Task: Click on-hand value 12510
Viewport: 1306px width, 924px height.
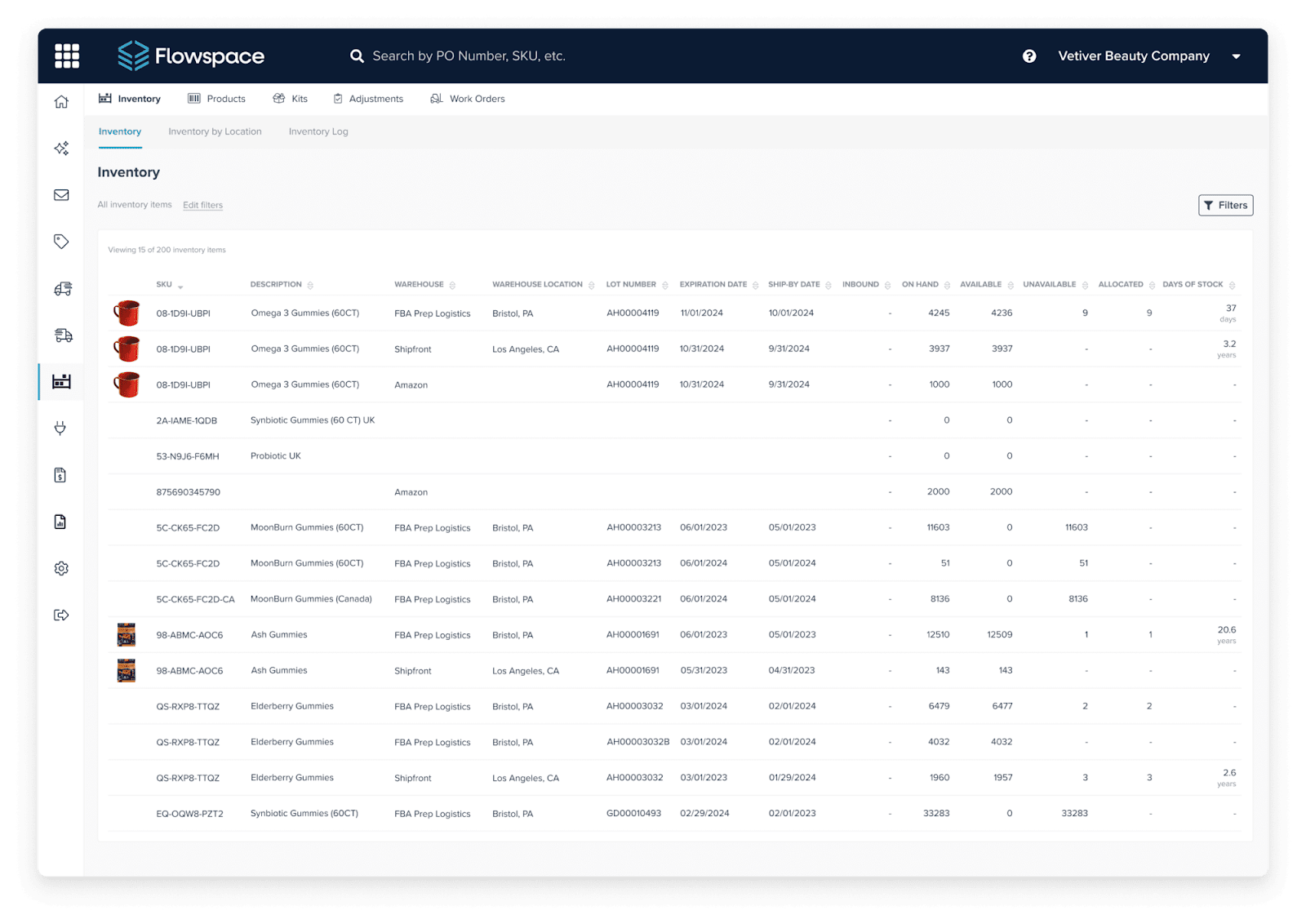Action: [938, 635]
